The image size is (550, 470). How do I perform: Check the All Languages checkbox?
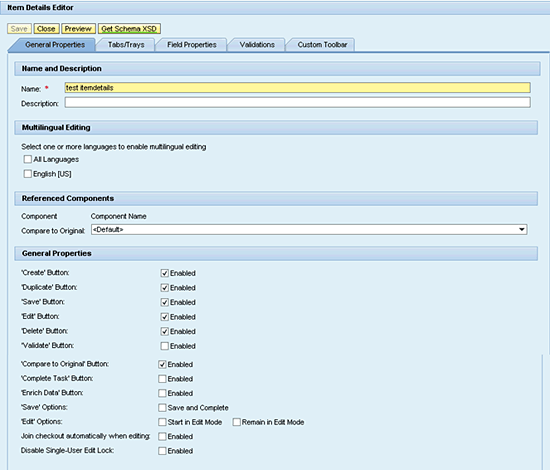click(x=28, y=159)
